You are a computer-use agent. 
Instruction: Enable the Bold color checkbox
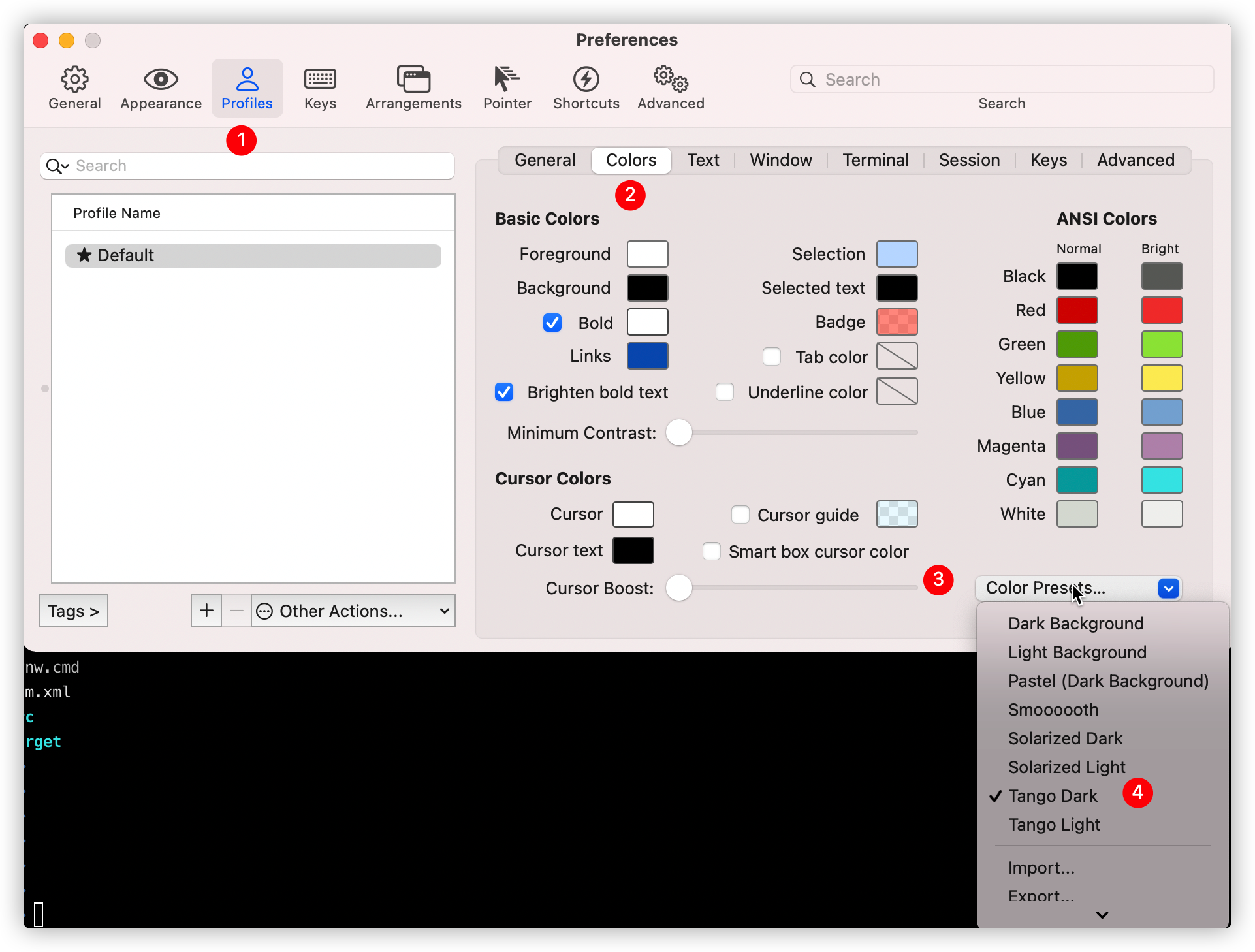coord(552,323)
